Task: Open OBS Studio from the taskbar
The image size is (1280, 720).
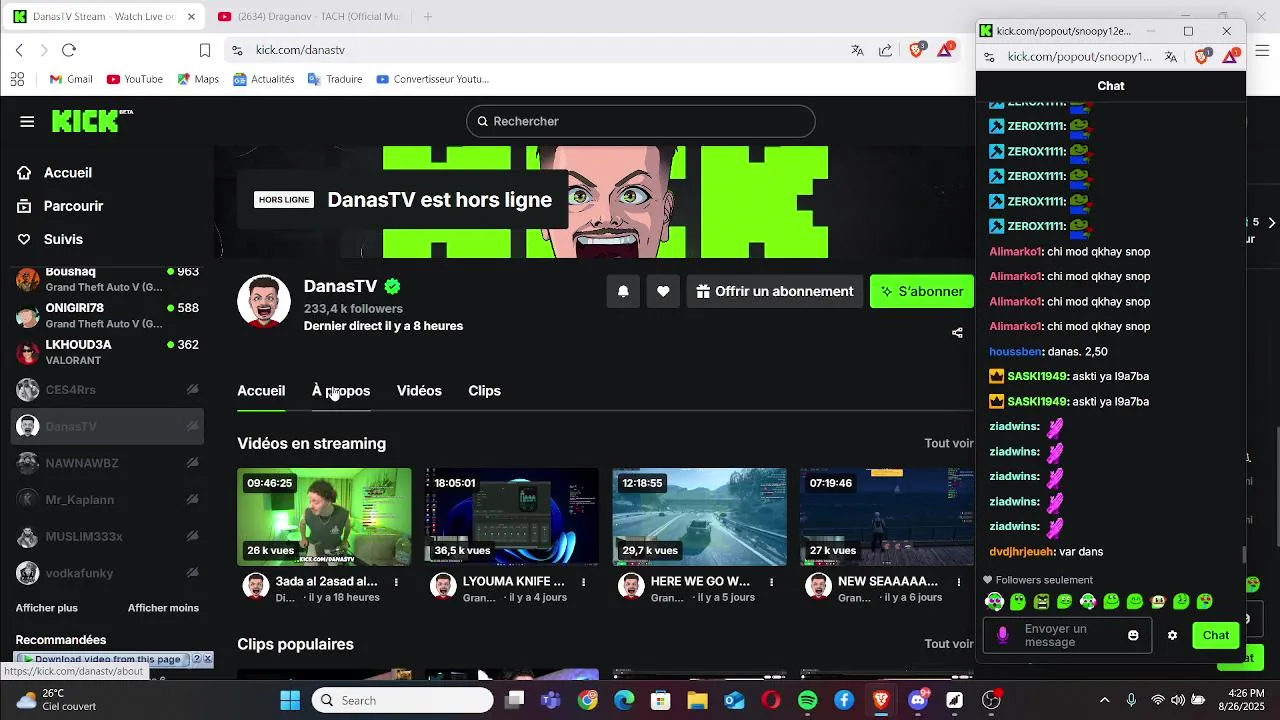Action: tap(991, 700)
